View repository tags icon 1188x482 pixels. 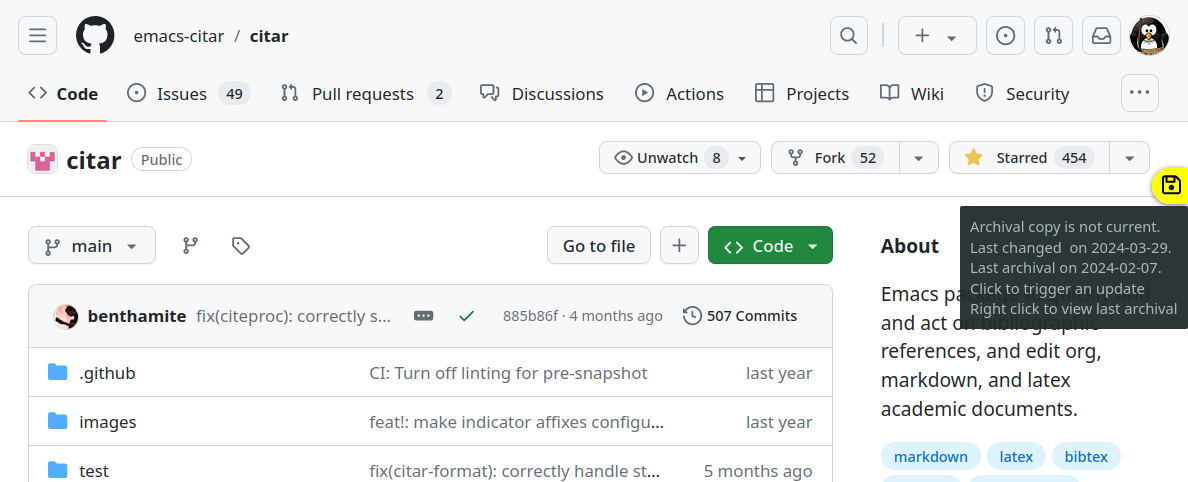[240, 246]
